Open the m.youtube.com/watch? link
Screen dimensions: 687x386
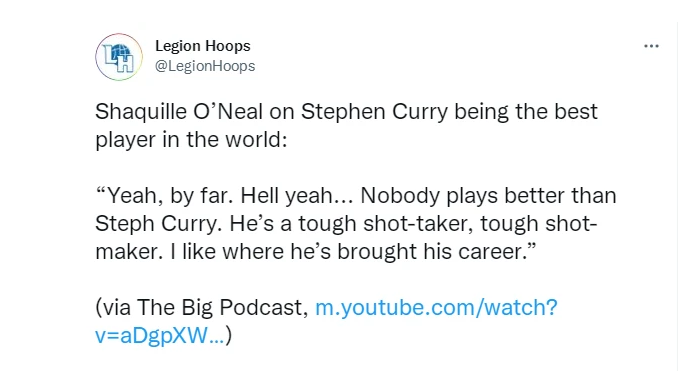pos(436,307)
